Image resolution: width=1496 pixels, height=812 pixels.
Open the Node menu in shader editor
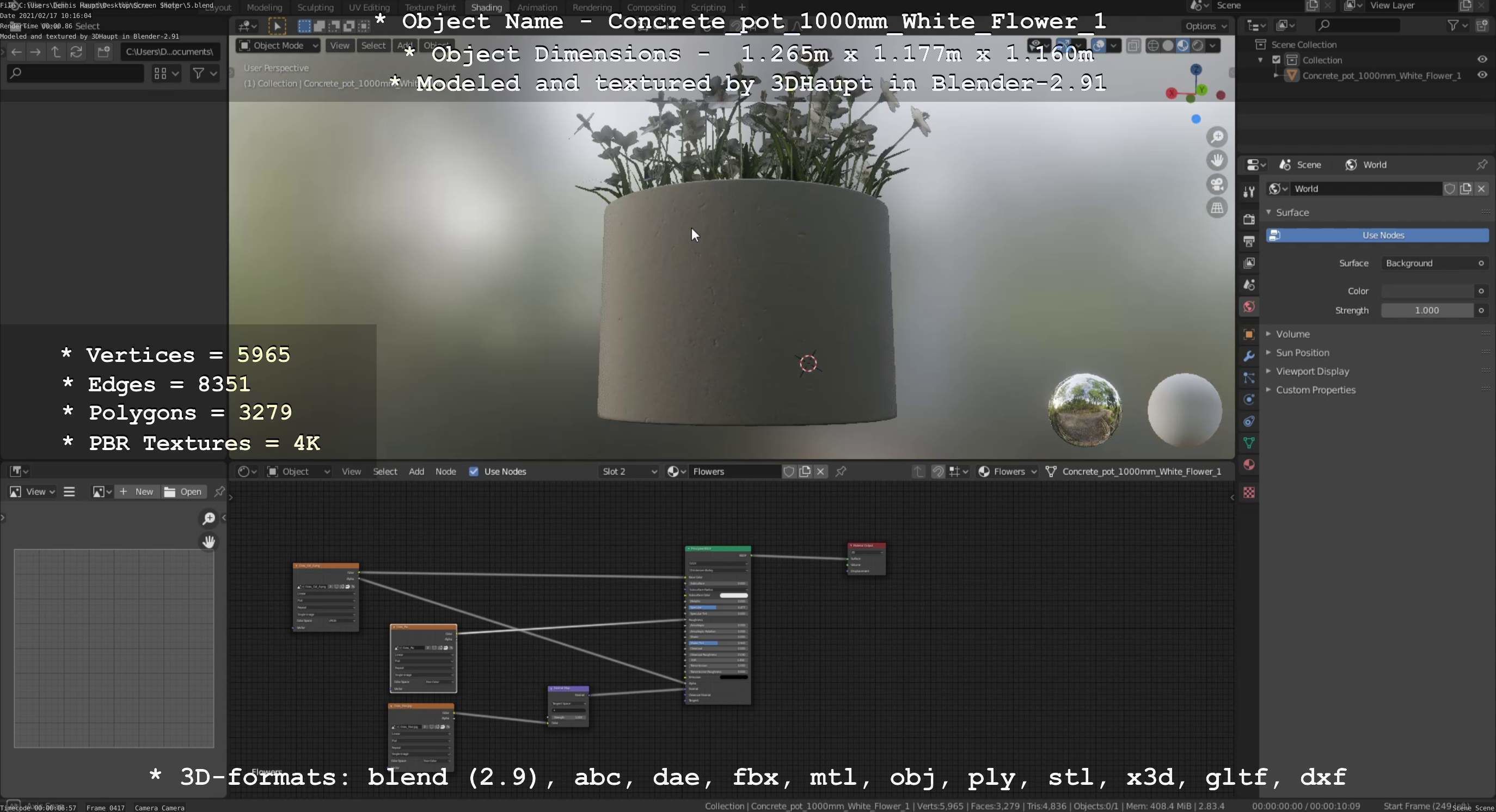(x=445, y=471)
